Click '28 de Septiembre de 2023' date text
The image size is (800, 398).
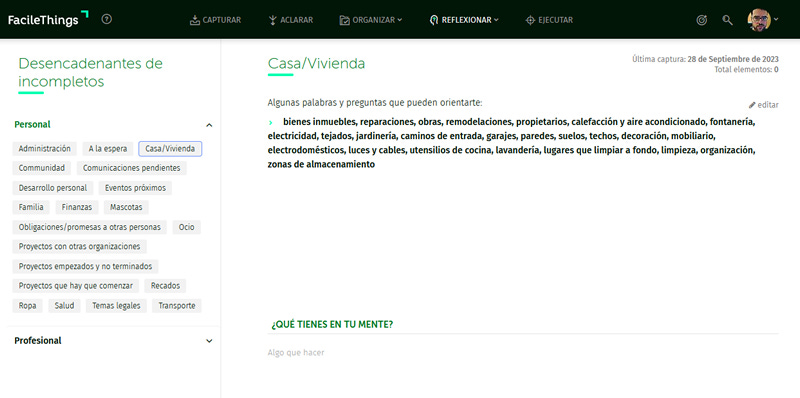pos(733,59)
